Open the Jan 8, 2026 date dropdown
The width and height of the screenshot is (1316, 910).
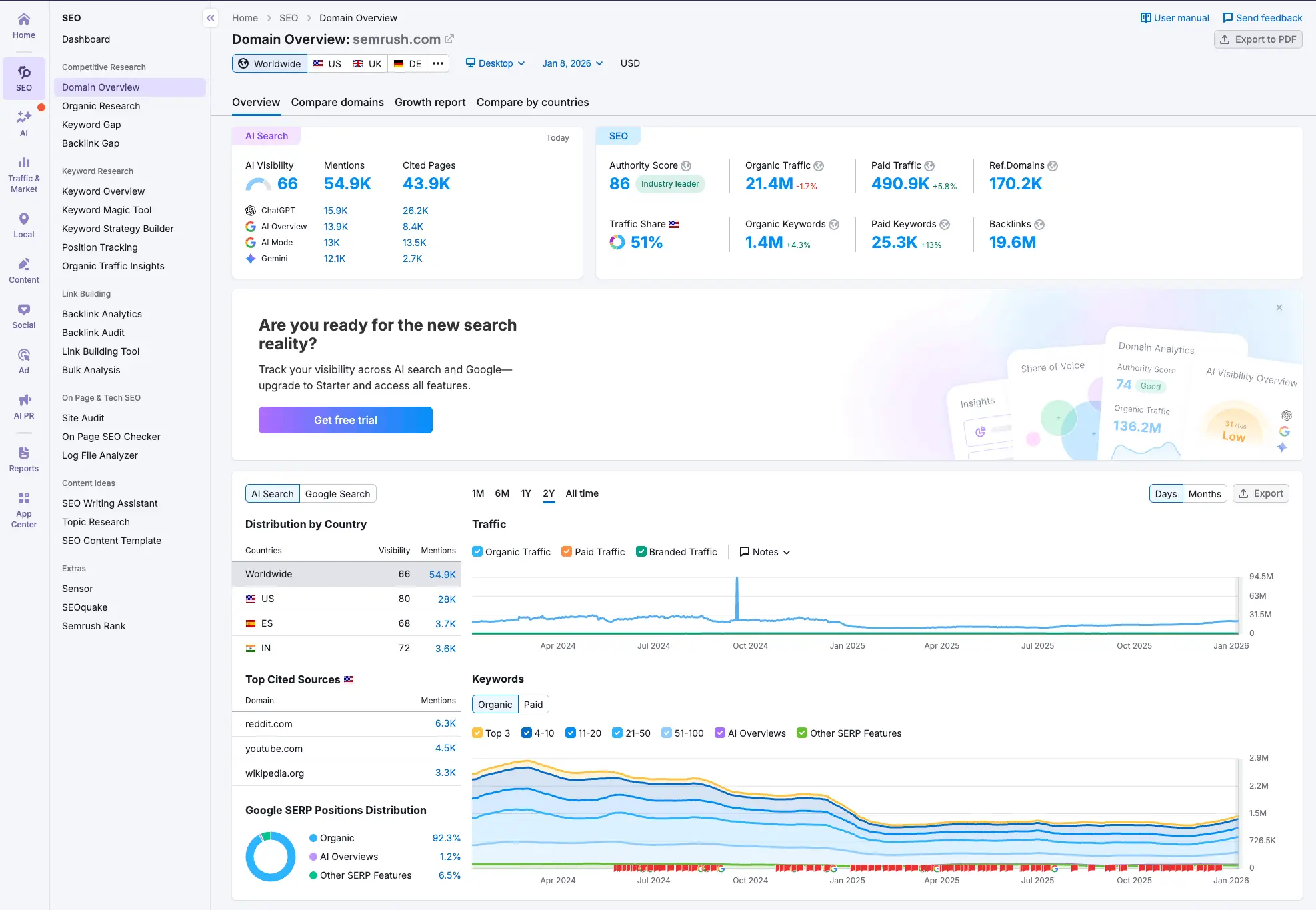(x=572, y=63)
